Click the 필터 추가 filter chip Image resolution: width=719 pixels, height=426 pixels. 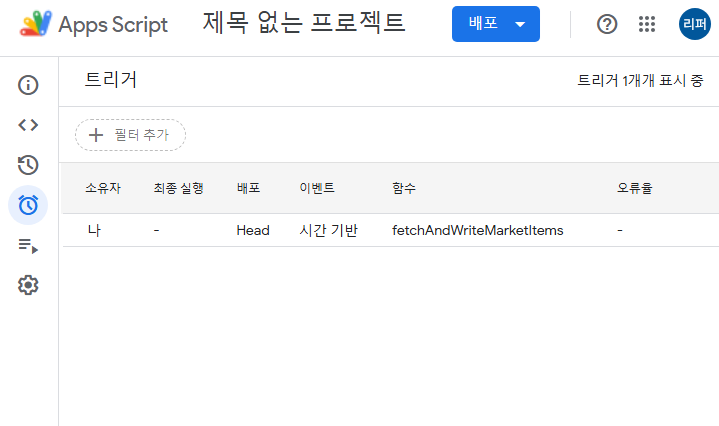[130, 135]
